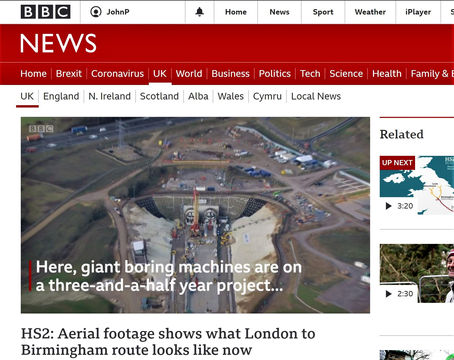Open Wales sub-section
Screen dimensions: 454x360
click(x=231, y=96)
